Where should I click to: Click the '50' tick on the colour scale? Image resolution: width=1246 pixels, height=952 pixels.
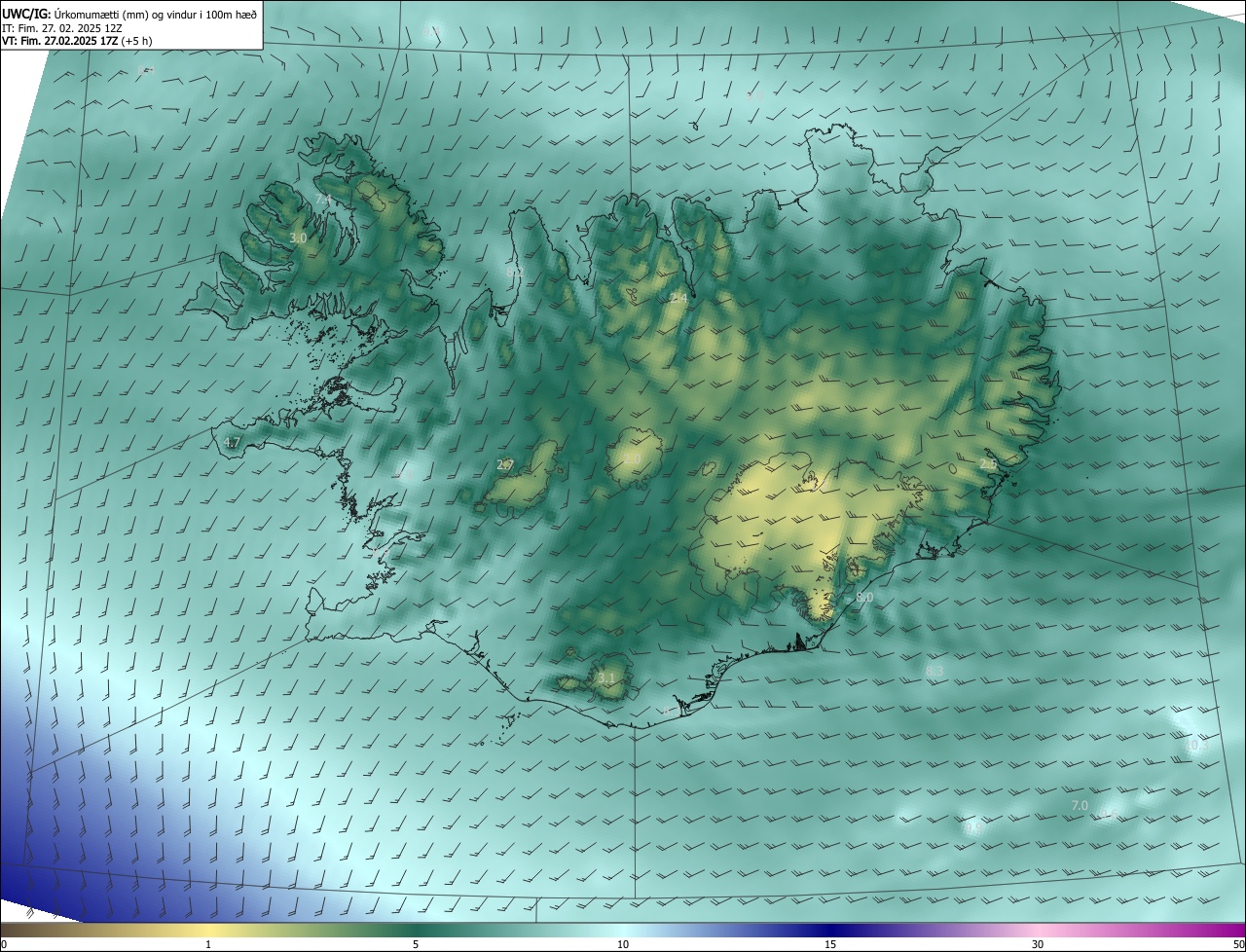click(x=1238, y=944)
